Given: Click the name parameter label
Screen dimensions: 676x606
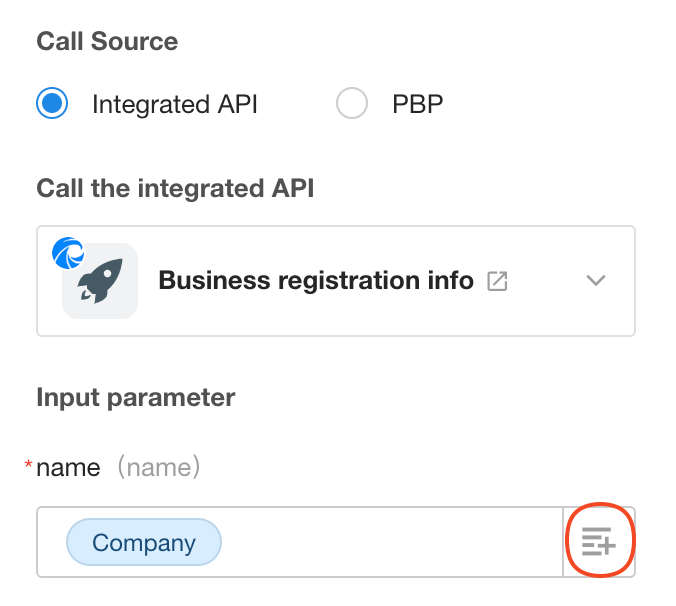Looking at the screenshot, I should pos(69,468).
